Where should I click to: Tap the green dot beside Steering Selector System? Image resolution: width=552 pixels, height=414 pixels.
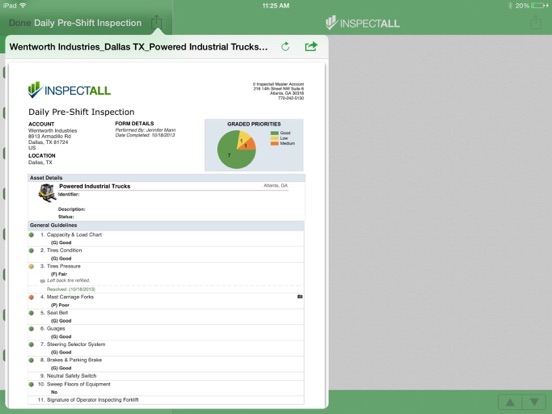point(31,345)
